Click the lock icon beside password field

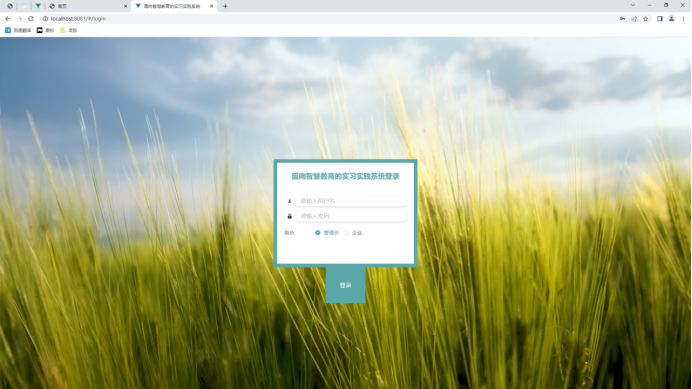pyautogui.click(x=290, y=216)
